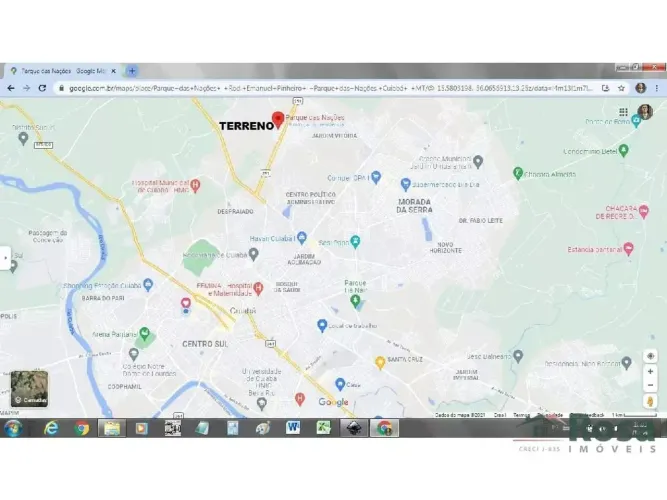Click the Windows Start button
Image resolution: width=667 pixels, height=500 pixels.
click(13, 428)
